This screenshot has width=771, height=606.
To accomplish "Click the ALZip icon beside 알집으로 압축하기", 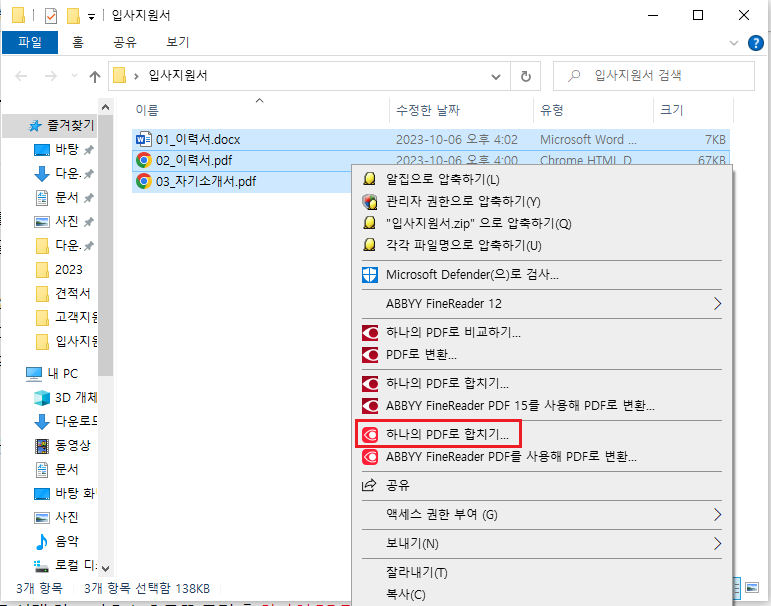I will 369,179.
